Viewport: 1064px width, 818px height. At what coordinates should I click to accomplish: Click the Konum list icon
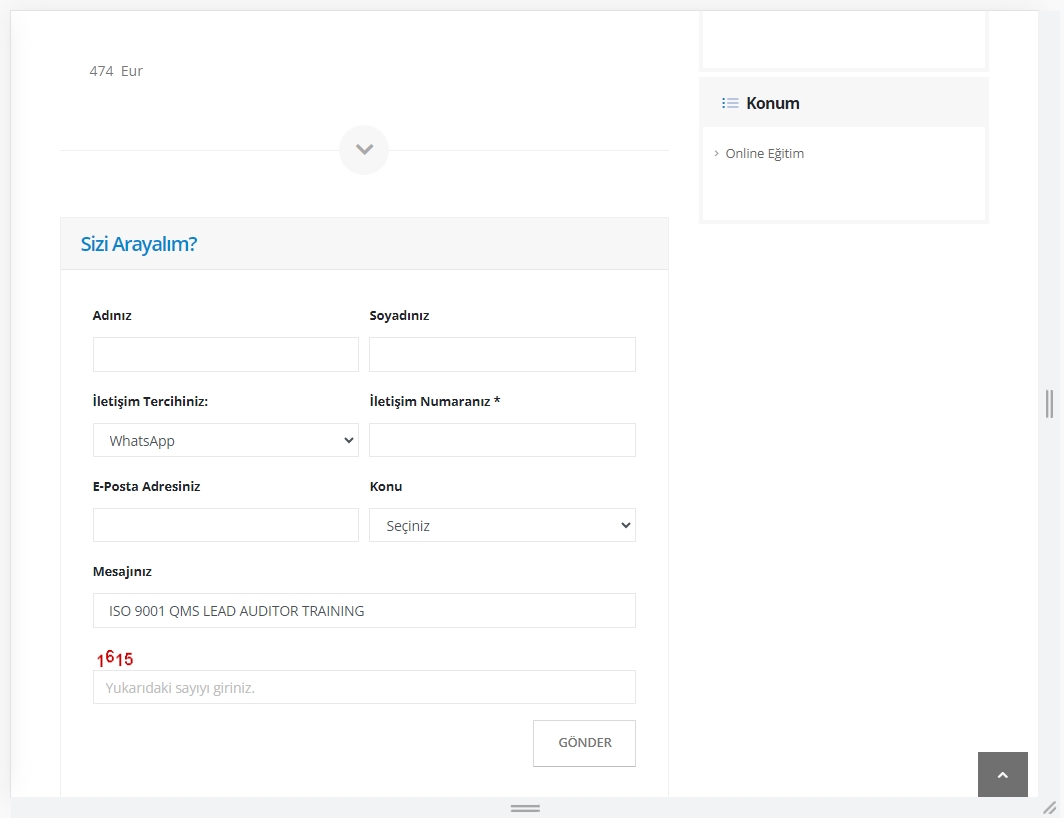[730, 103]
